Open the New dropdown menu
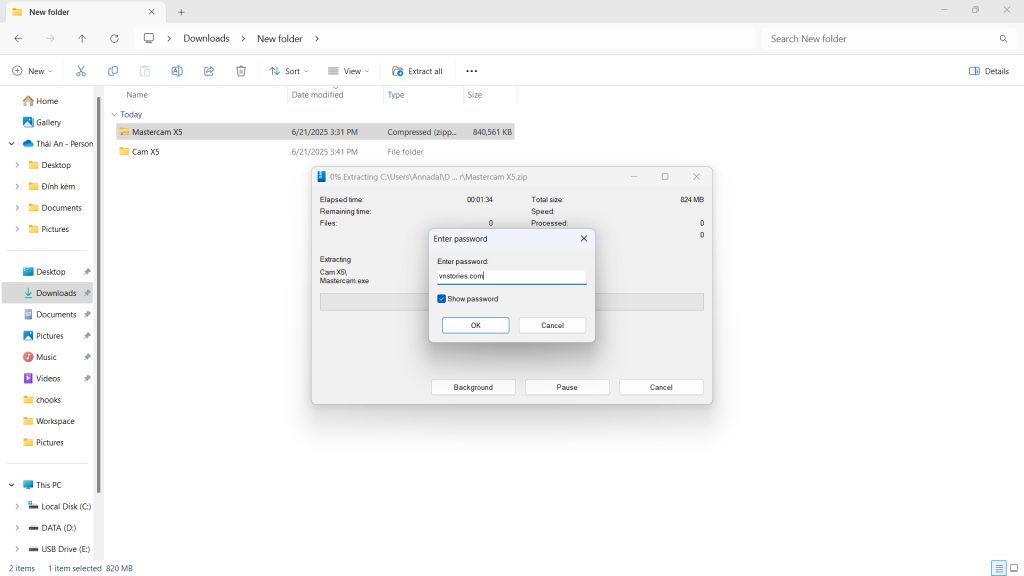 tap(32, 71)
